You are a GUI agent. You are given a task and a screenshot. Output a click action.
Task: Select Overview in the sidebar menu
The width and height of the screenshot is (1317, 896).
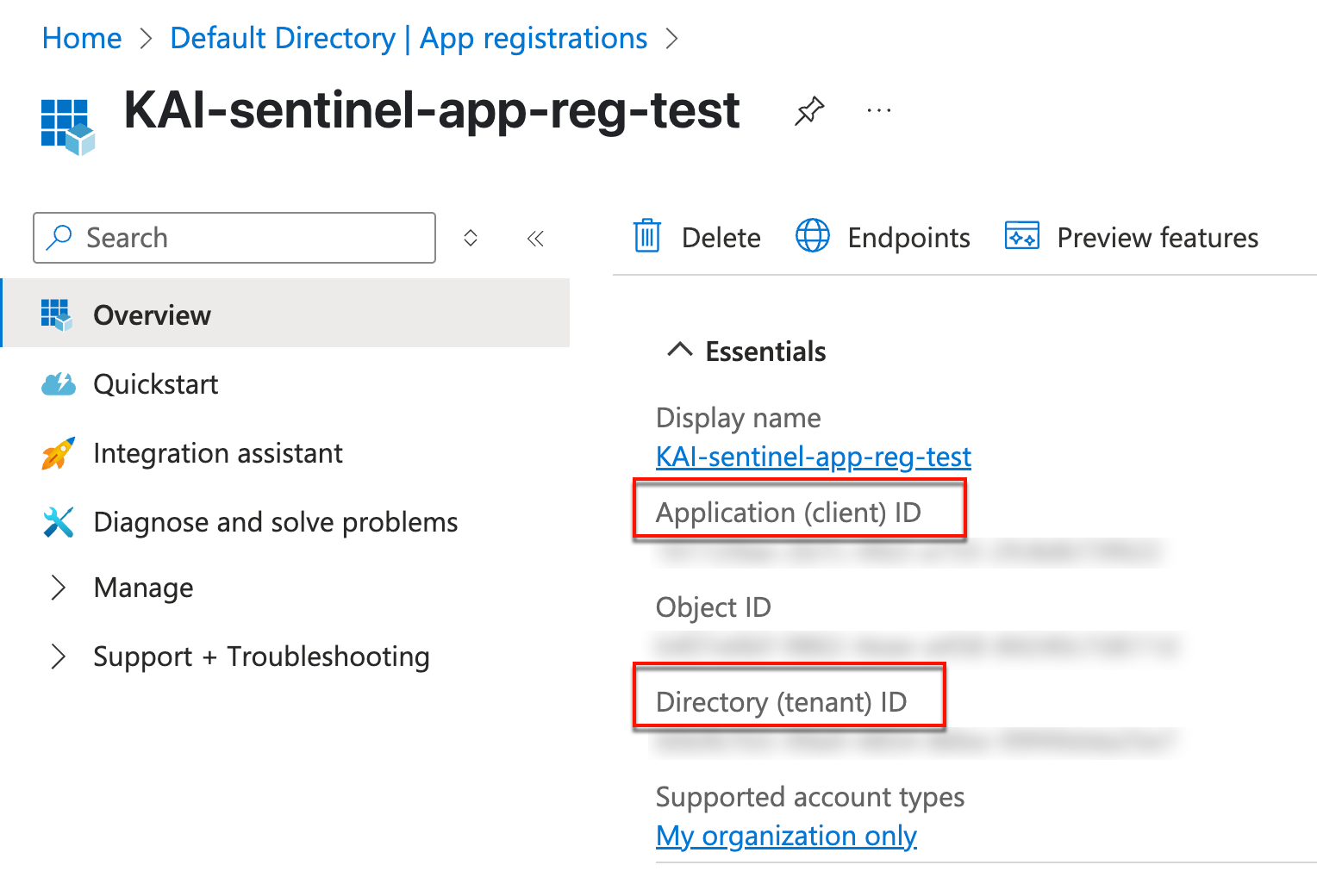[x=152, y=315]
